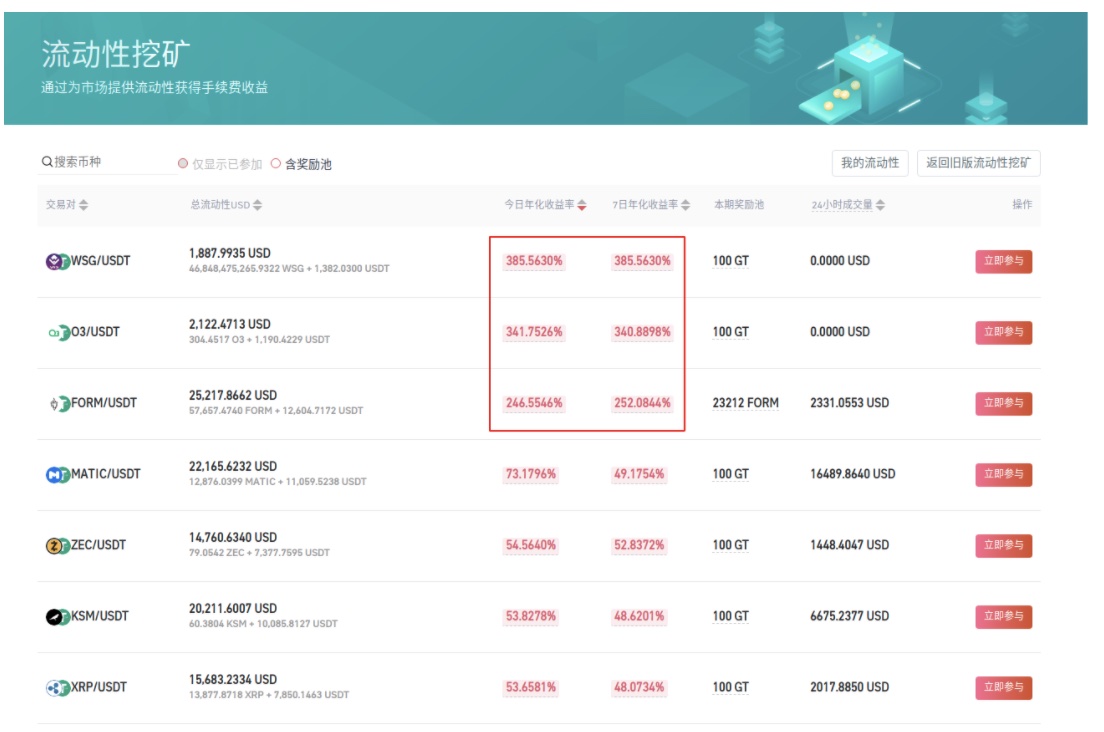Click the XRP/USDT coin icon
The width and height of the screenshot is (1104, 732).
click(x=58, y=688)
